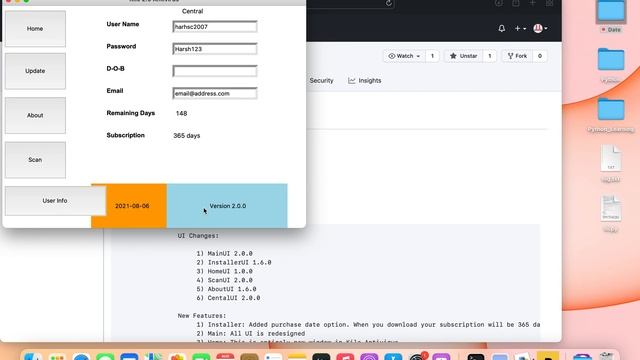Click 'InstallerUI 1.6.0' changelog line
This screenshot has height=360, width=640.
233,262
